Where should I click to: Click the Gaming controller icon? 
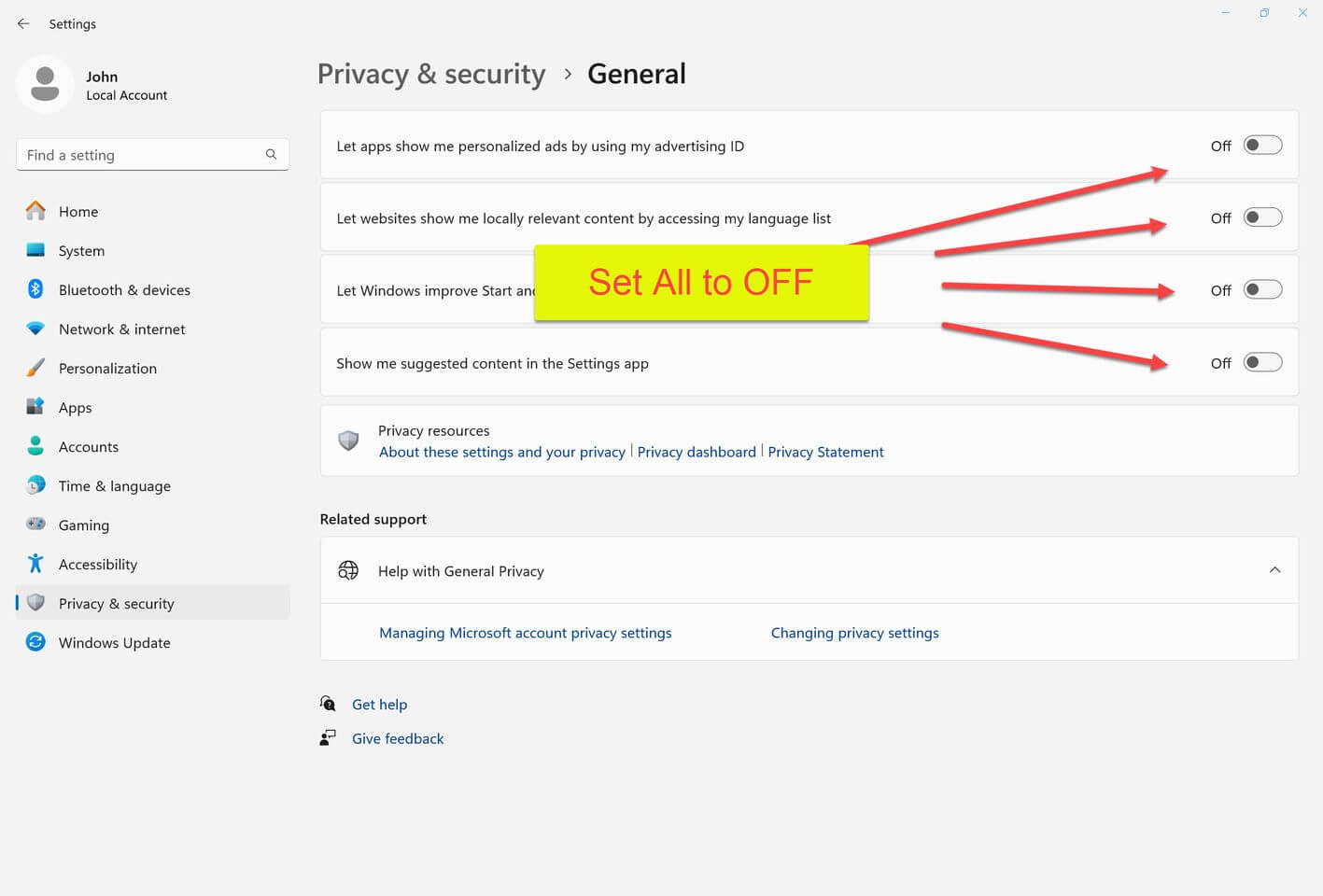(x=35, y=525)
